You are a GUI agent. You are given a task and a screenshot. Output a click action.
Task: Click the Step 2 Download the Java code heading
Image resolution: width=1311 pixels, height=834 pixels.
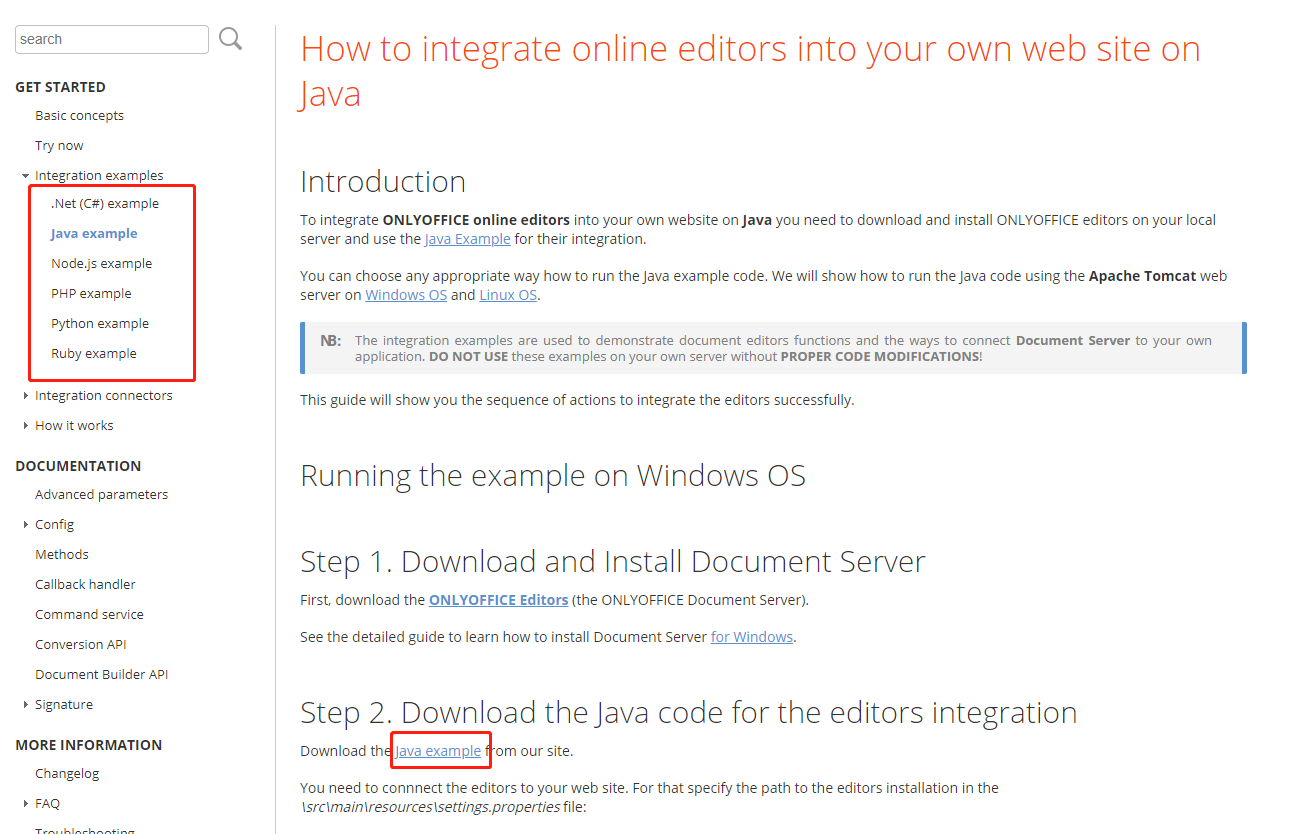click(689, 712)
